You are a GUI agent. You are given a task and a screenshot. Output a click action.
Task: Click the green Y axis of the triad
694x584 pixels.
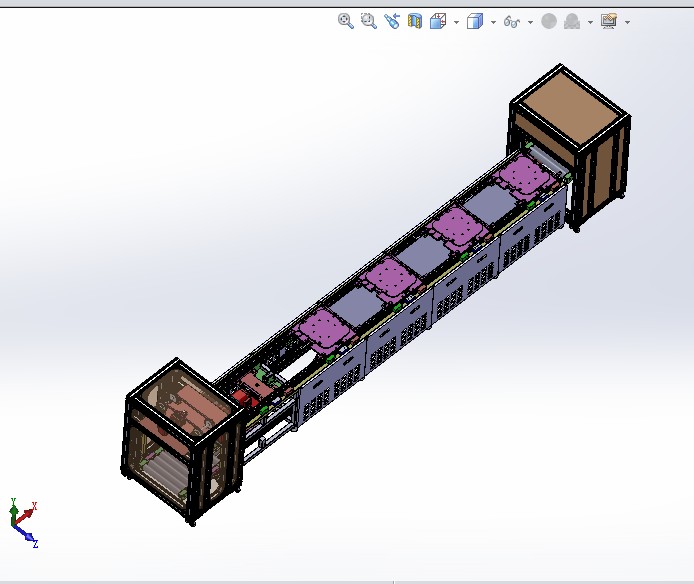(x=14, y=511)
